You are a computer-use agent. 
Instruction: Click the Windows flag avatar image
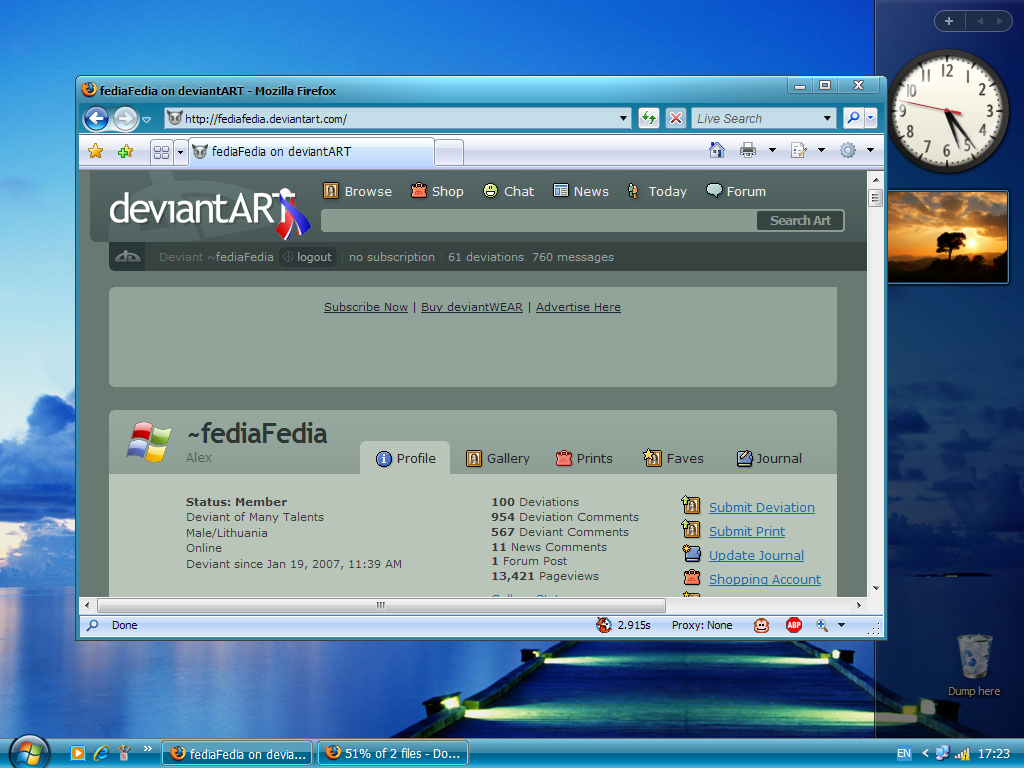(149, 442)
